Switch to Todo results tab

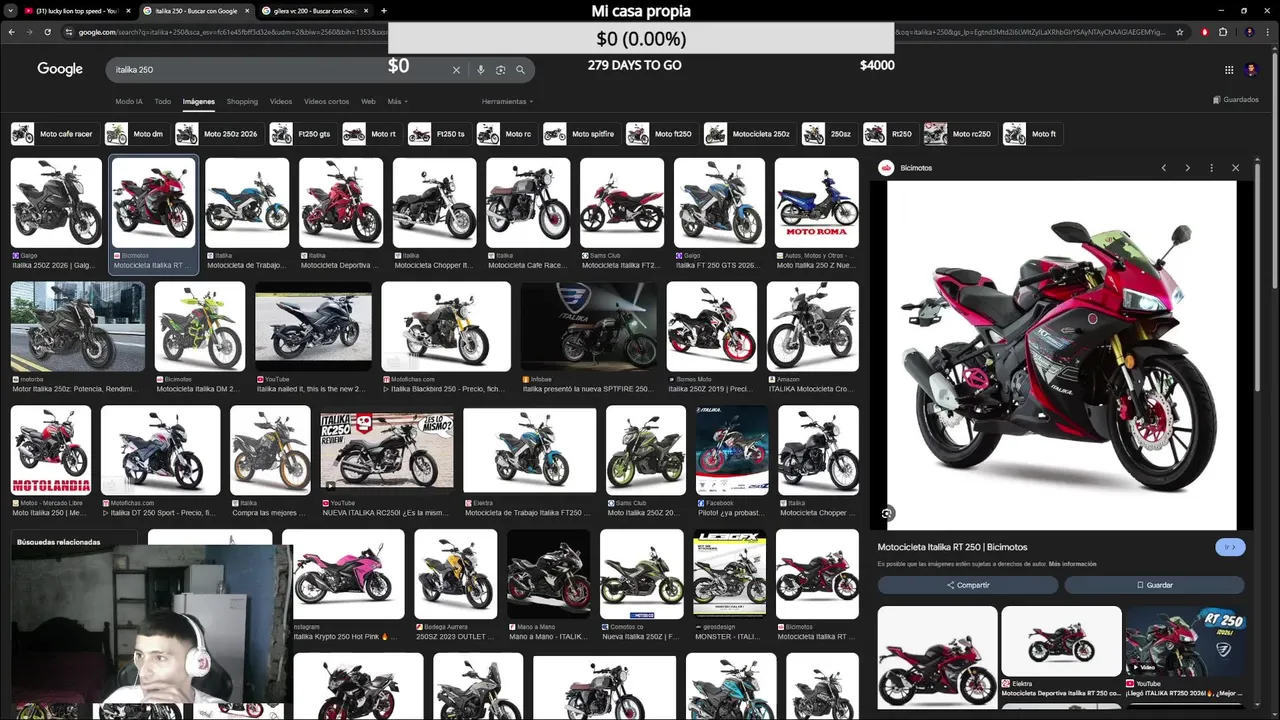162,101
